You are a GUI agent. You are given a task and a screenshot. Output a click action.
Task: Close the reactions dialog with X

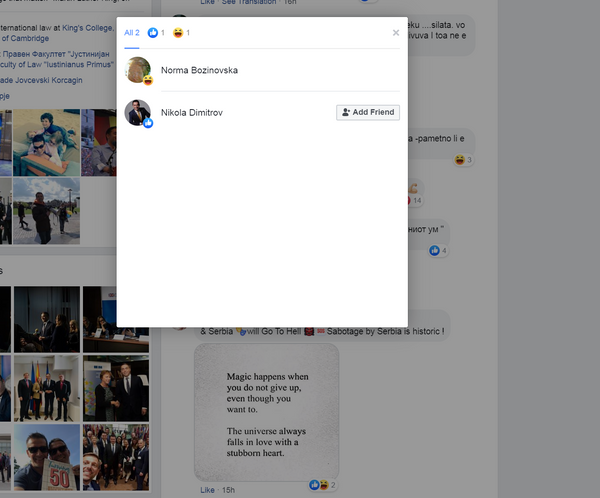[396, 33]
